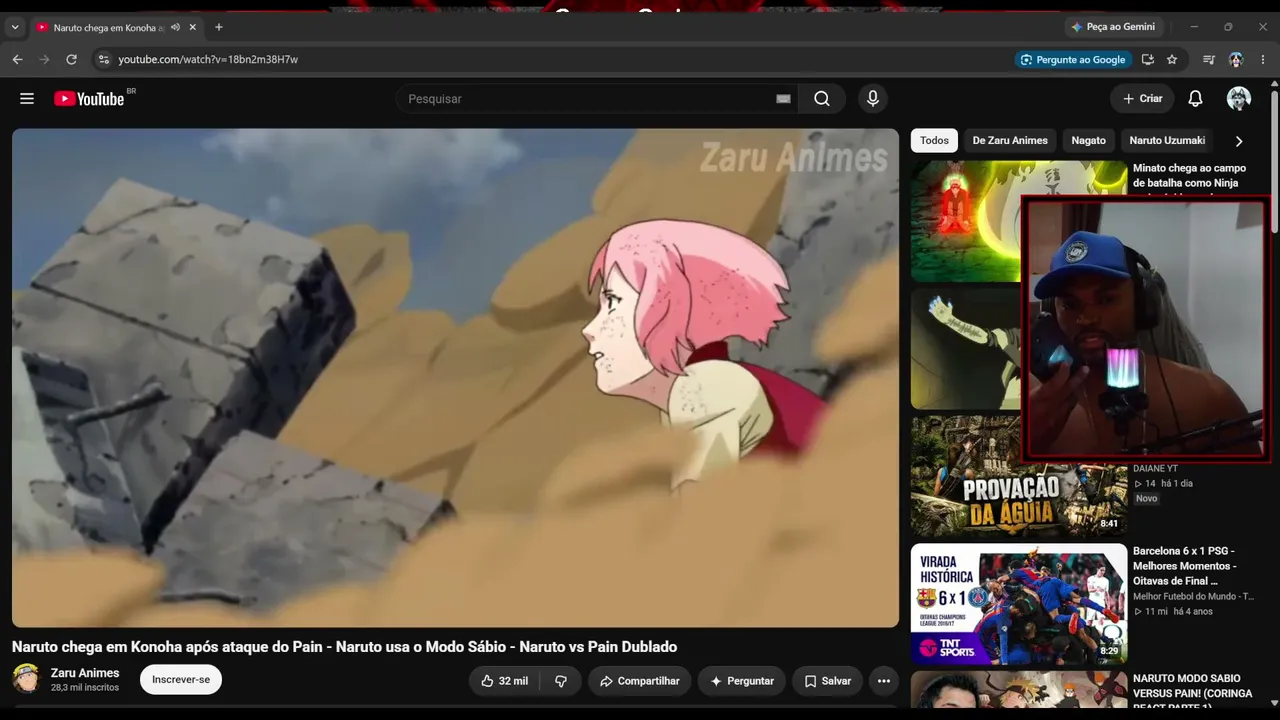Open Zaru Animes channel avatar

coord(26,680)
